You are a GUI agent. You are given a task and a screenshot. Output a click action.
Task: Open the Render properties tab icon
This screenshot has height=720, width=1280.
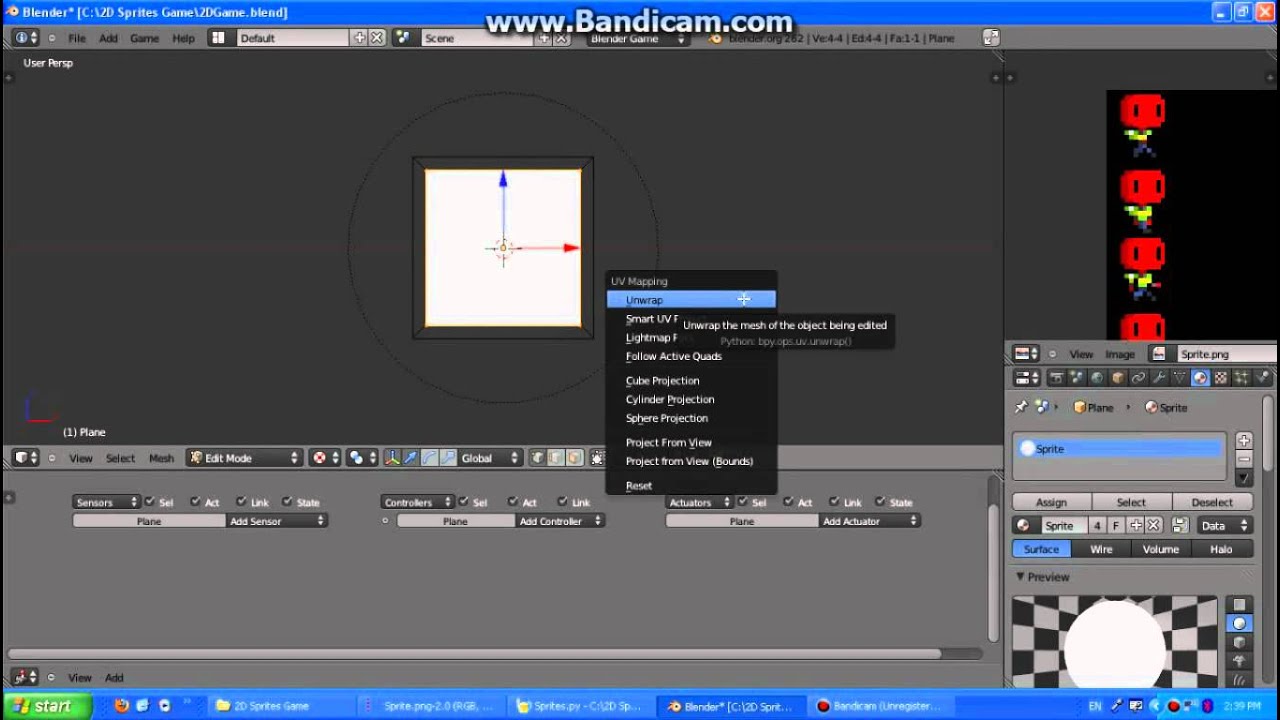point(1057,378)
